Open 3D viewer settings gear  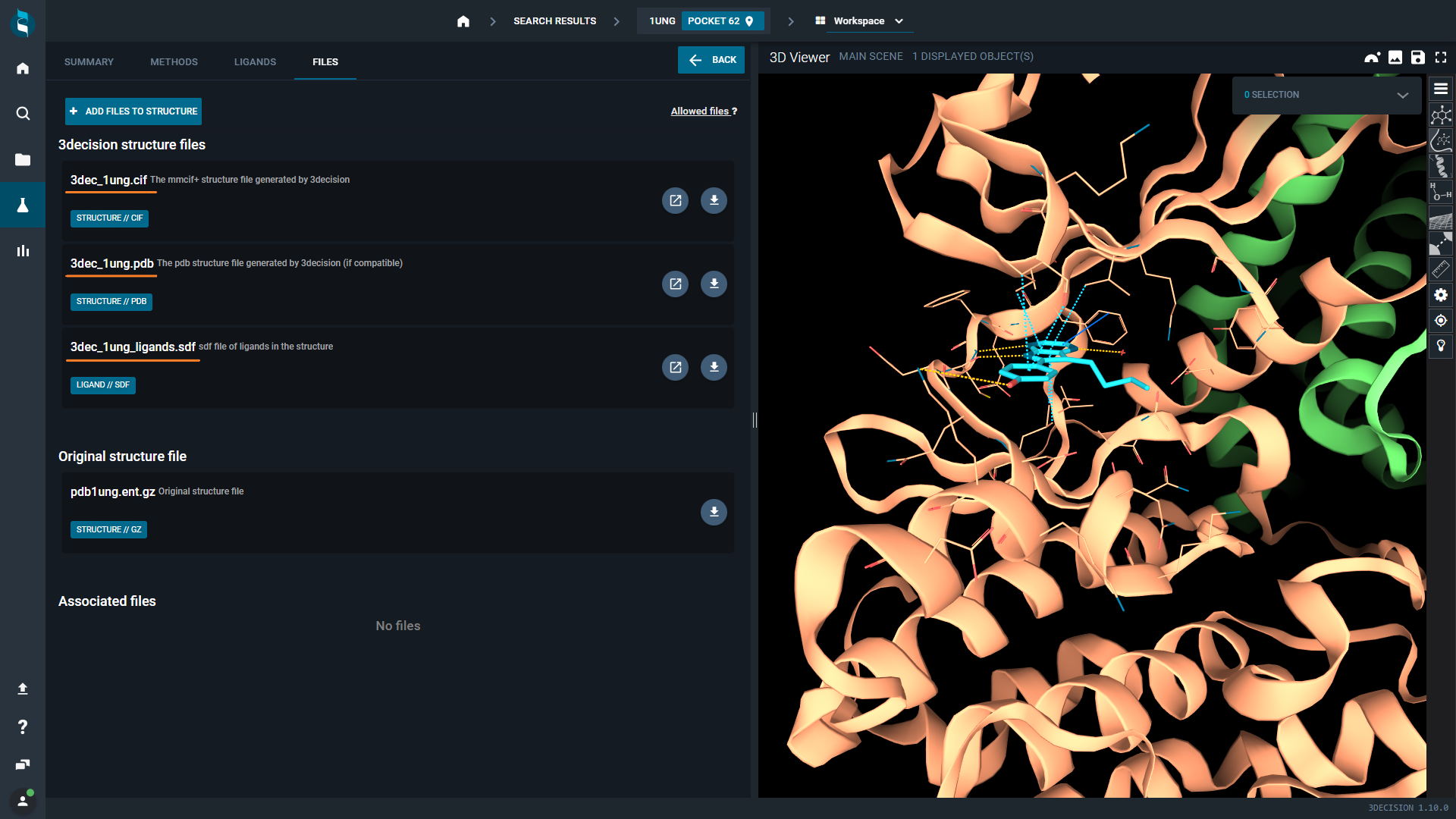click(1440, 295)
